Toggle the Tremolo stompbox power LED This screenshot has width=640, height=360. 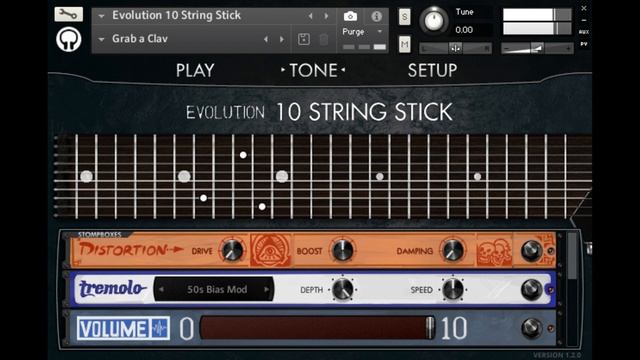pyautogui.click(x=550, y=290)
